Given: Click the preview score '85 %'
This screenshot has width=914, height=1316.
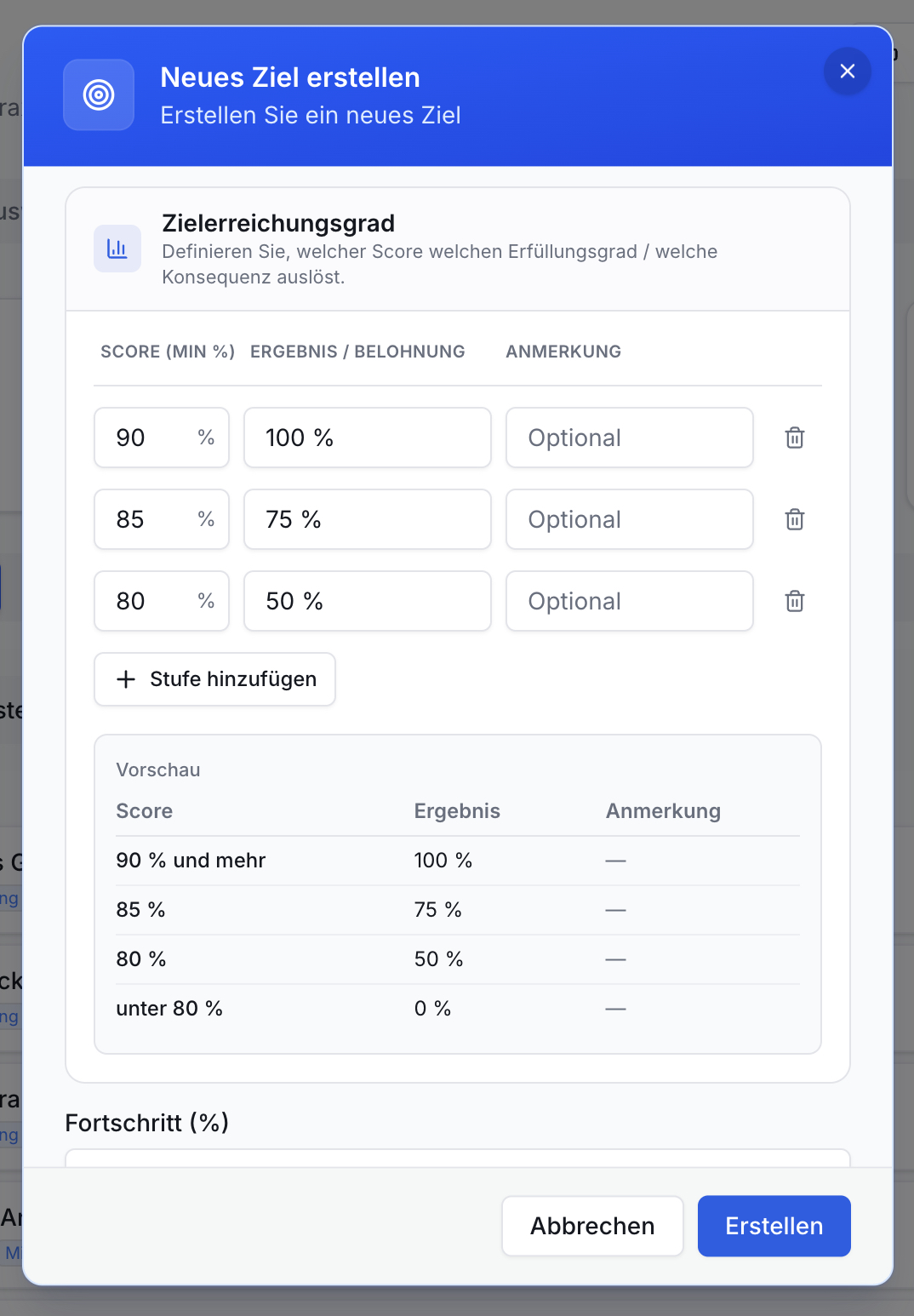Looking at the screenshot, I should [141, 910].
